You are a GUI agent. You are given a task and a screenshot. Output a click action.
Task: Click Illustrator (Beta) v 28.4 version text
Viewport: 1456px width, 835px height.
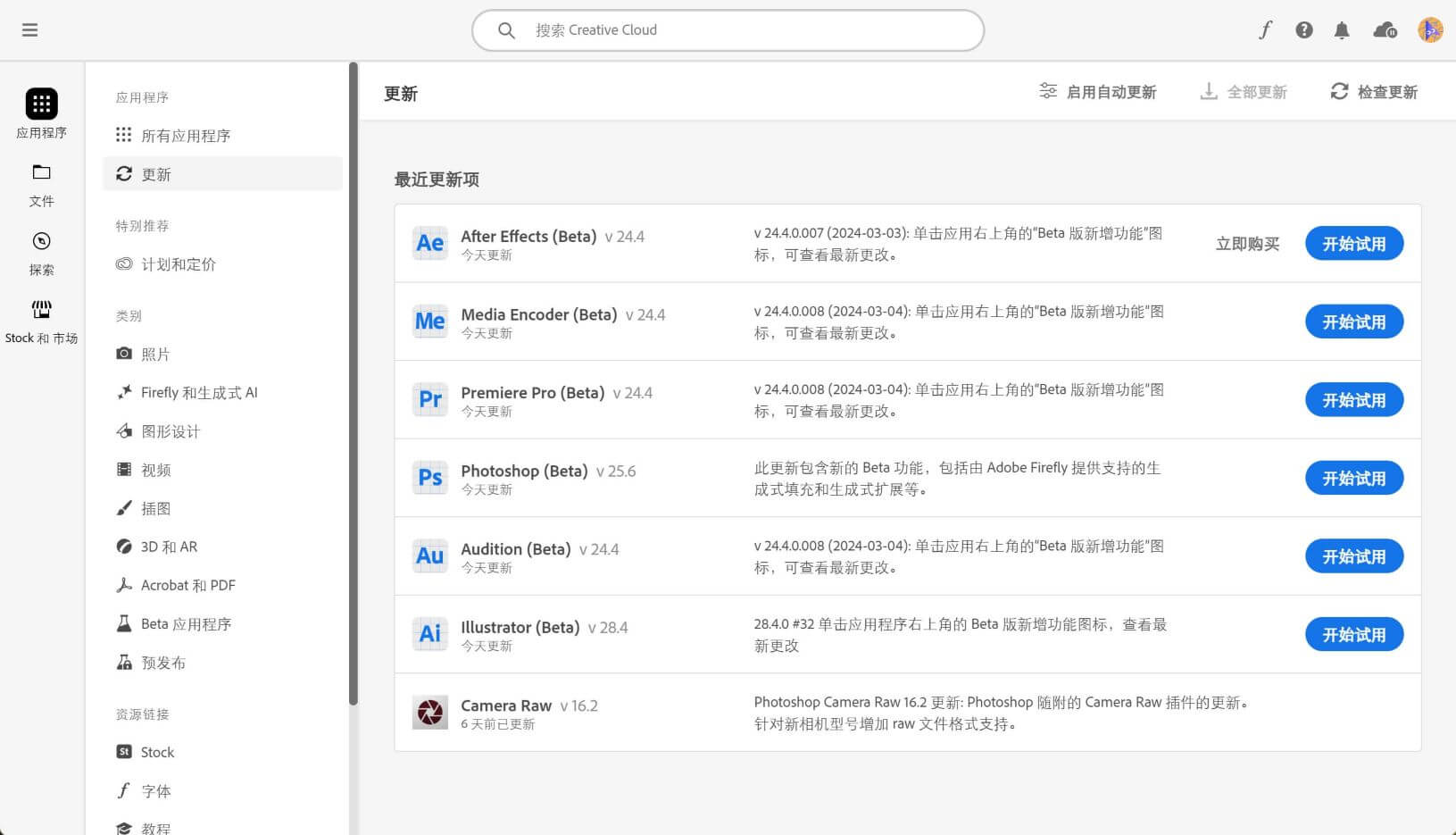pyautogui.click(x=608, y=628)
